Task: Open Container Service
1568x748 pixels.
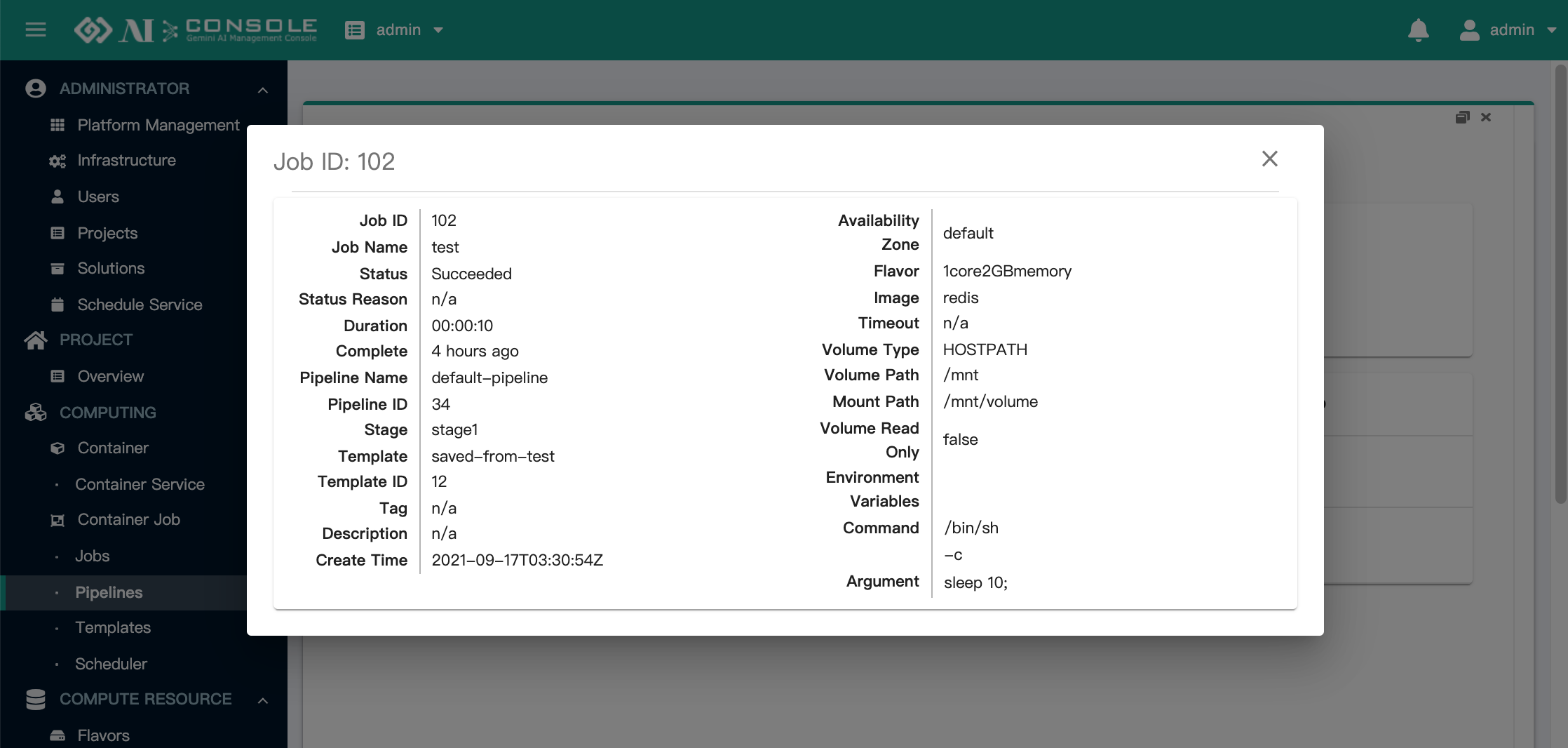Action: [140, 484]
